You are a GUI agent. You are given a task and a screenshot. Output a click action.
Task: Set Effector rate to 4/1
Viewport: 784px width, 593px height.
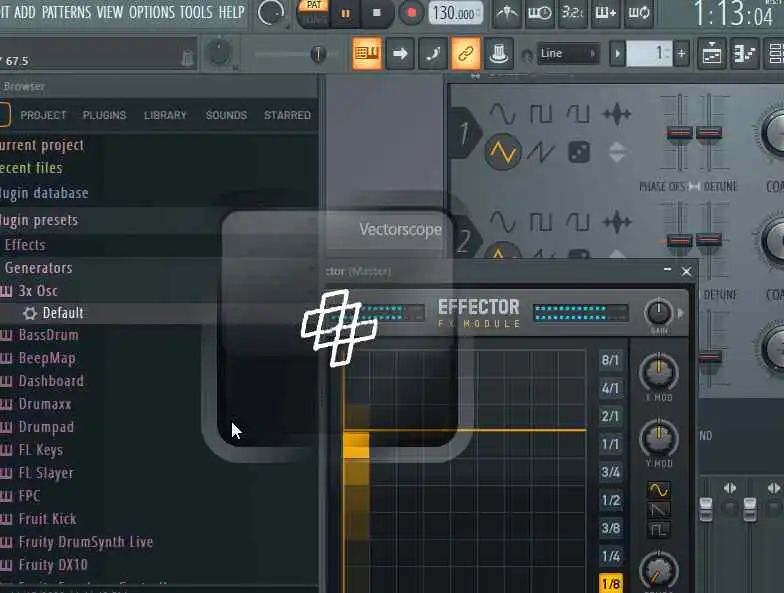(610, 388)
